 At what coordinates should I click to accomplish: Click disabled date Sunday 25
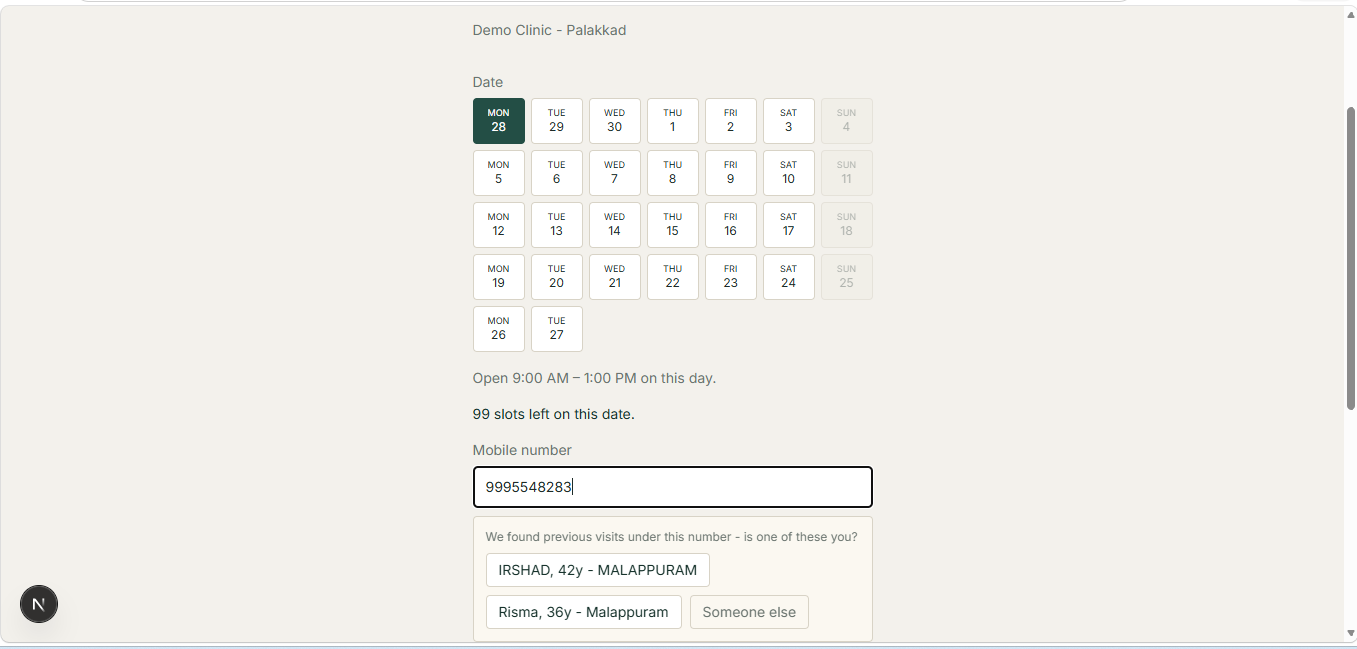click(x=847, y=277)
